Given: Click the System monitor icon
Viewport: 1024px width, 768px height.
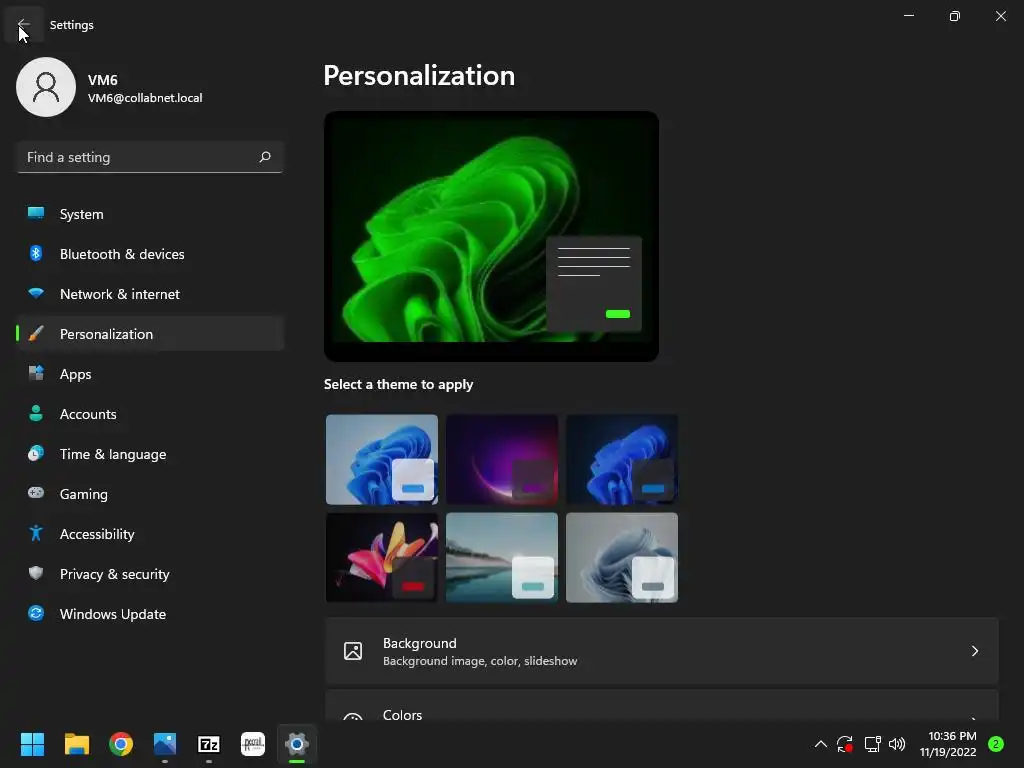Looking at the screenshot, I should (x=36, y=214).
